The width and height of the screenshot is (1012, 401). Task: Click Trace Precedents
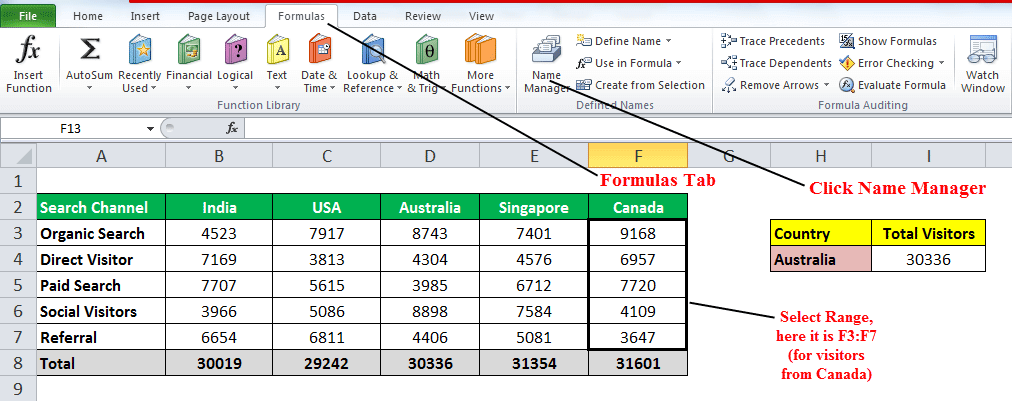[773, 41]
